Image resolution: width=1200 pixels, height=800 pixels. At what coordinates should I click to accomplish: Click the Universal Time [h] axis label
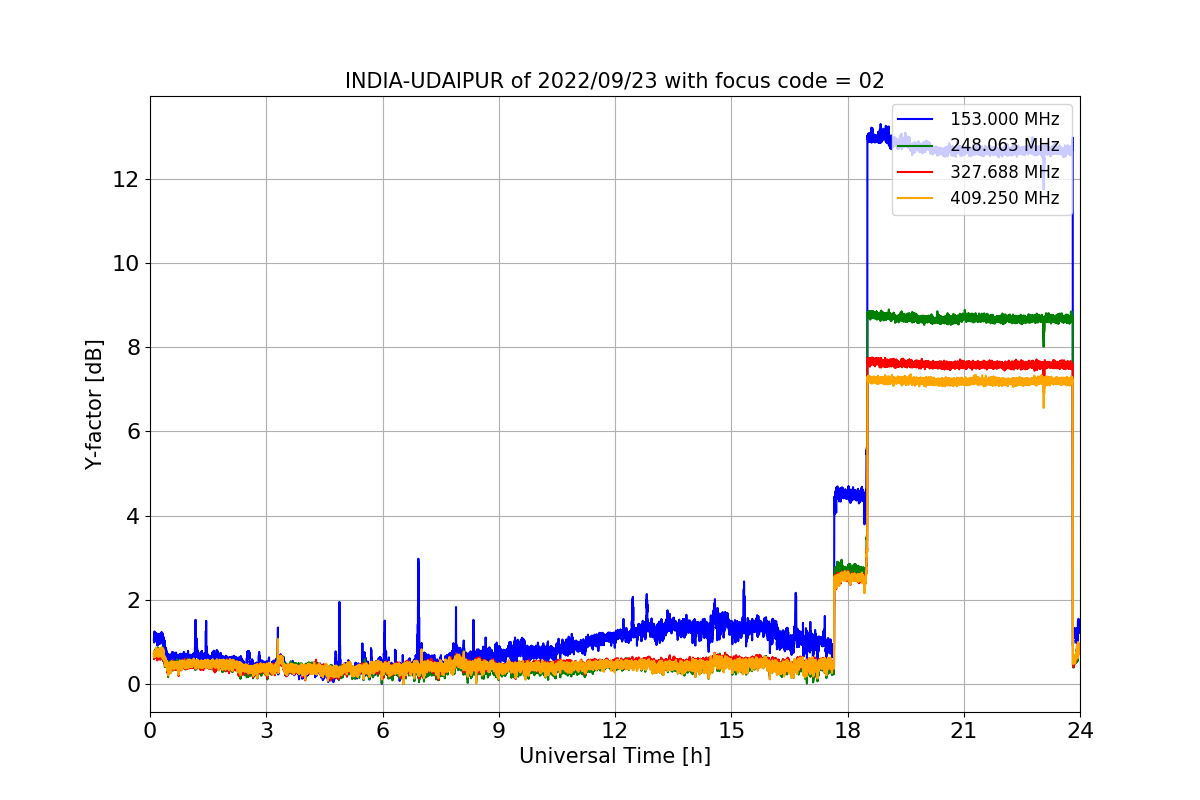(615, 756)
